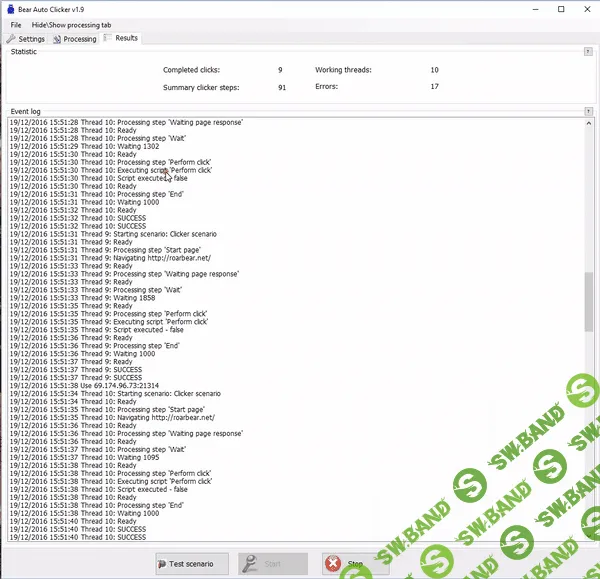Viewport: 600px width, 579px height.
Task: Select the Results tab
Action: (122, 38)
